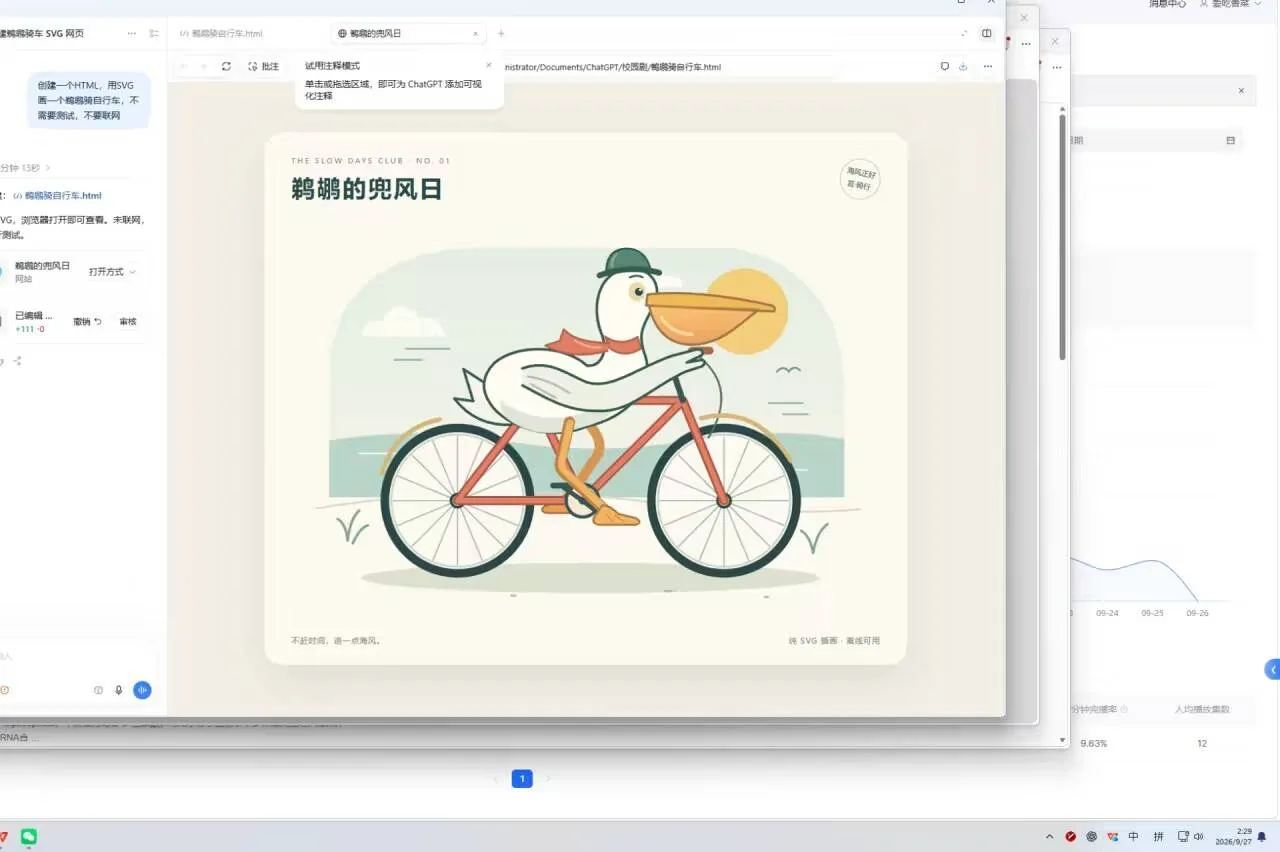Toggle the sidebar list icon beside the chat title
1280x852 pixels.
coord(154,33)
